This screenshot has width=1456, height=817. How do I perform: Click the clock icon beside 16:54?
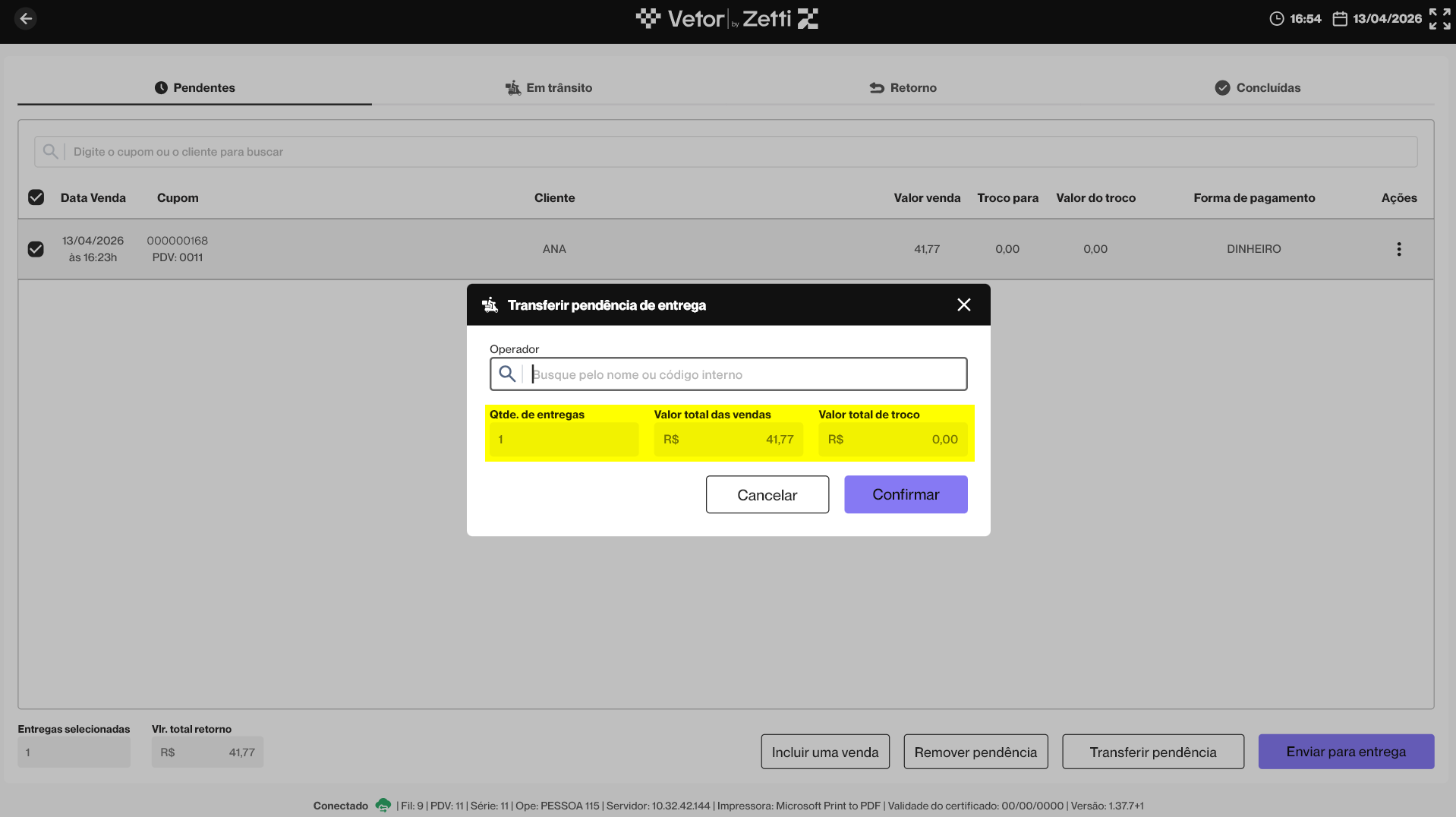point(1277,18)
